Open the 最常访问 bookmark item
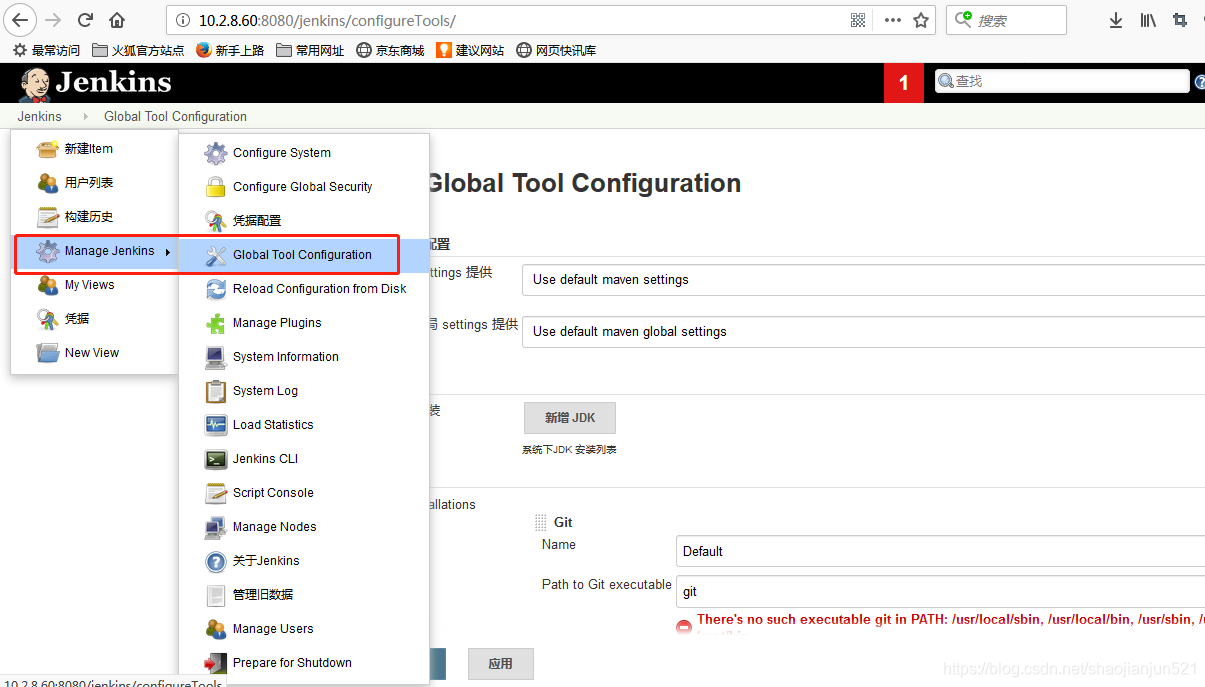 point(46,50)
